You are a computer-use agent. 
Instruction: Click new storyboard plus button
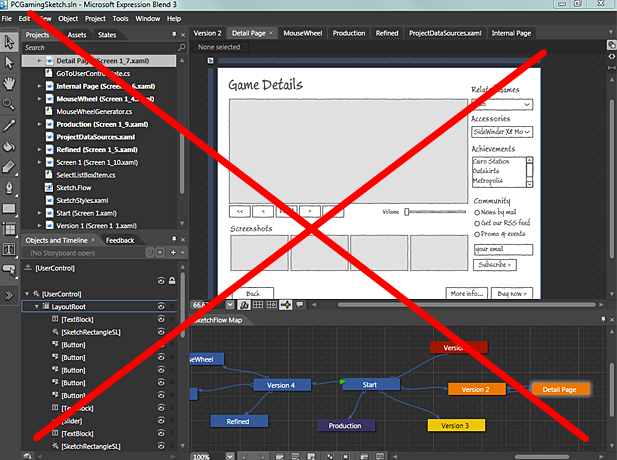173,252
